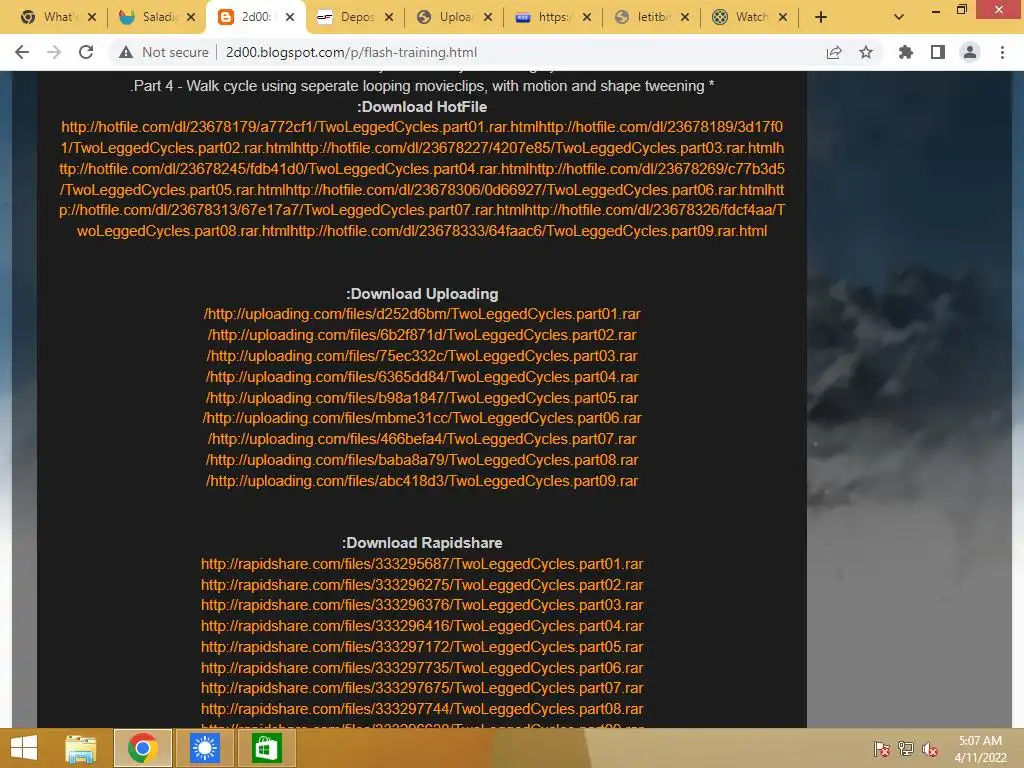Open rapidshare part04.rar link

point(422,626)
